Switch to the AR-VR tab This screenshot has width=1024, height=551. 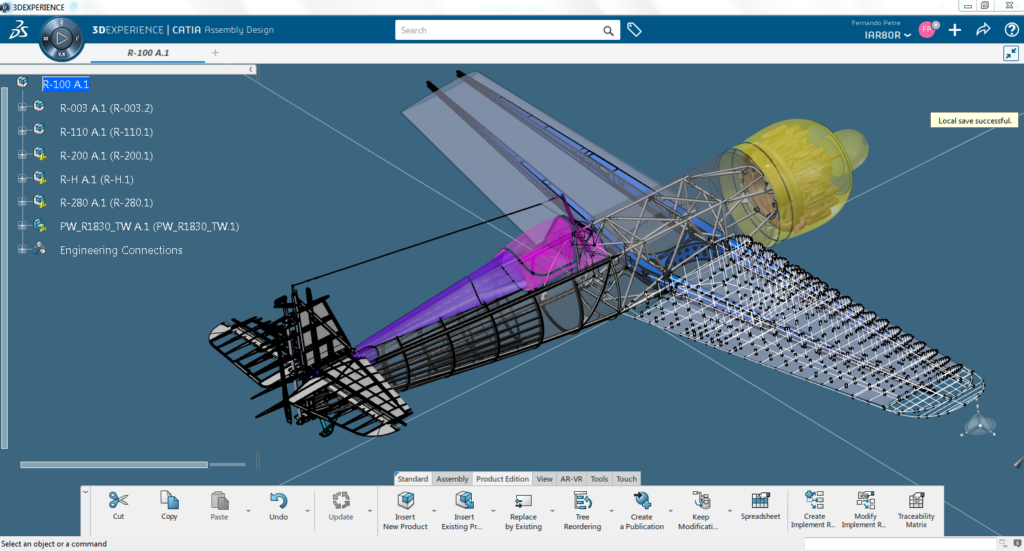pos(571,479)
